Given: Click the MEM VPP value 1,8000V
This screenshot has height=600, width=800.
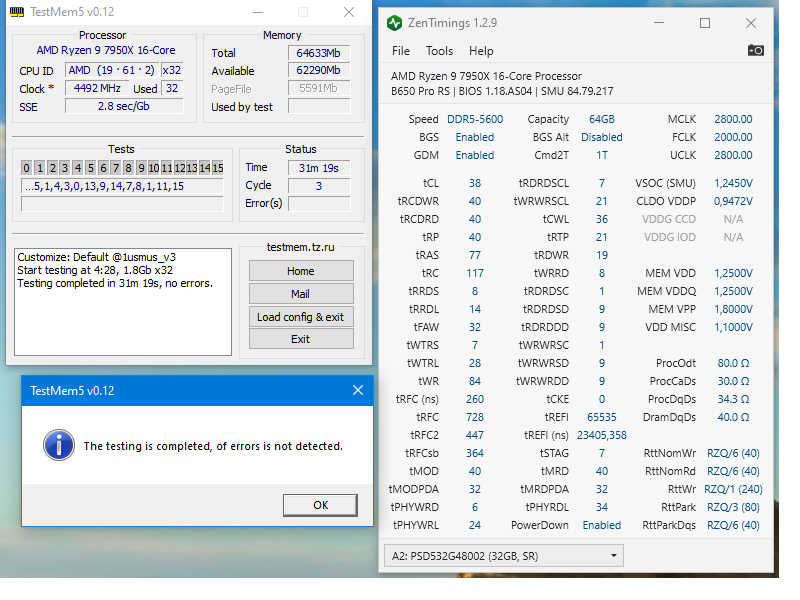Looking at the screenshot, I should click(733, 309).
